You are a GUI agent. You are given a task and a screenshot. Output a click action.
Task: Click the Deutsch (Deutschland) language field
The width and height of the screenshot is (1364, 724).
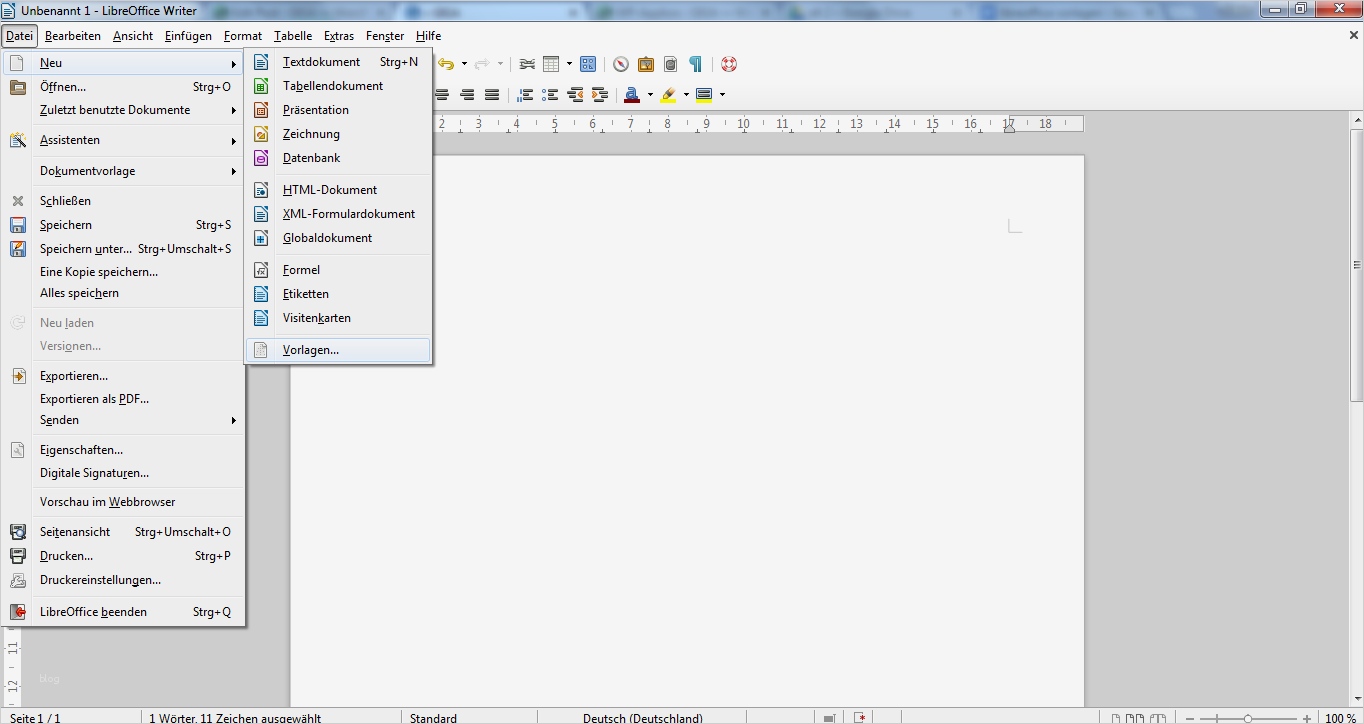(x=643, y=718)
